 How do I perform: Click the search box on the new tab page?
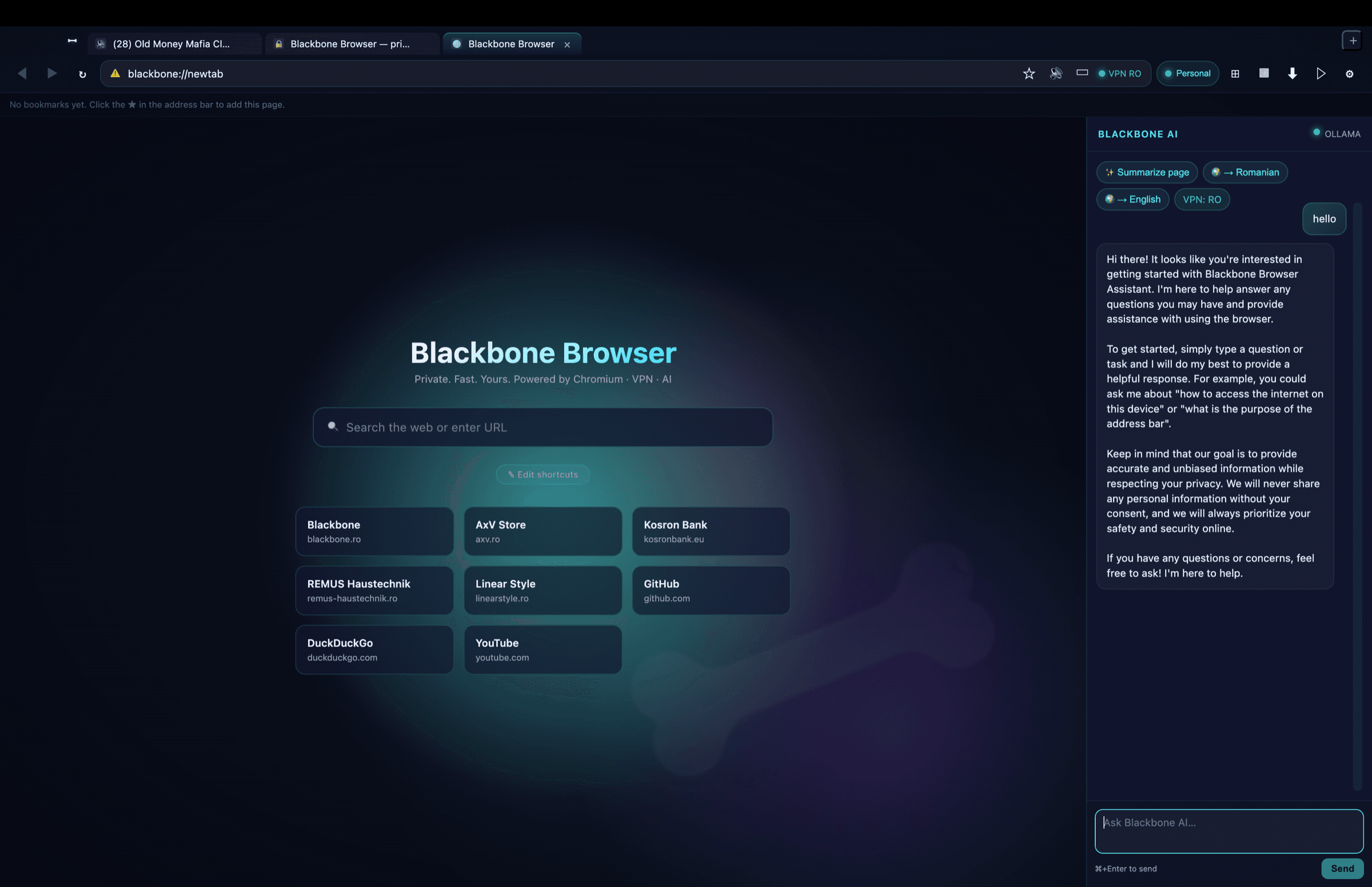point(543,427)
